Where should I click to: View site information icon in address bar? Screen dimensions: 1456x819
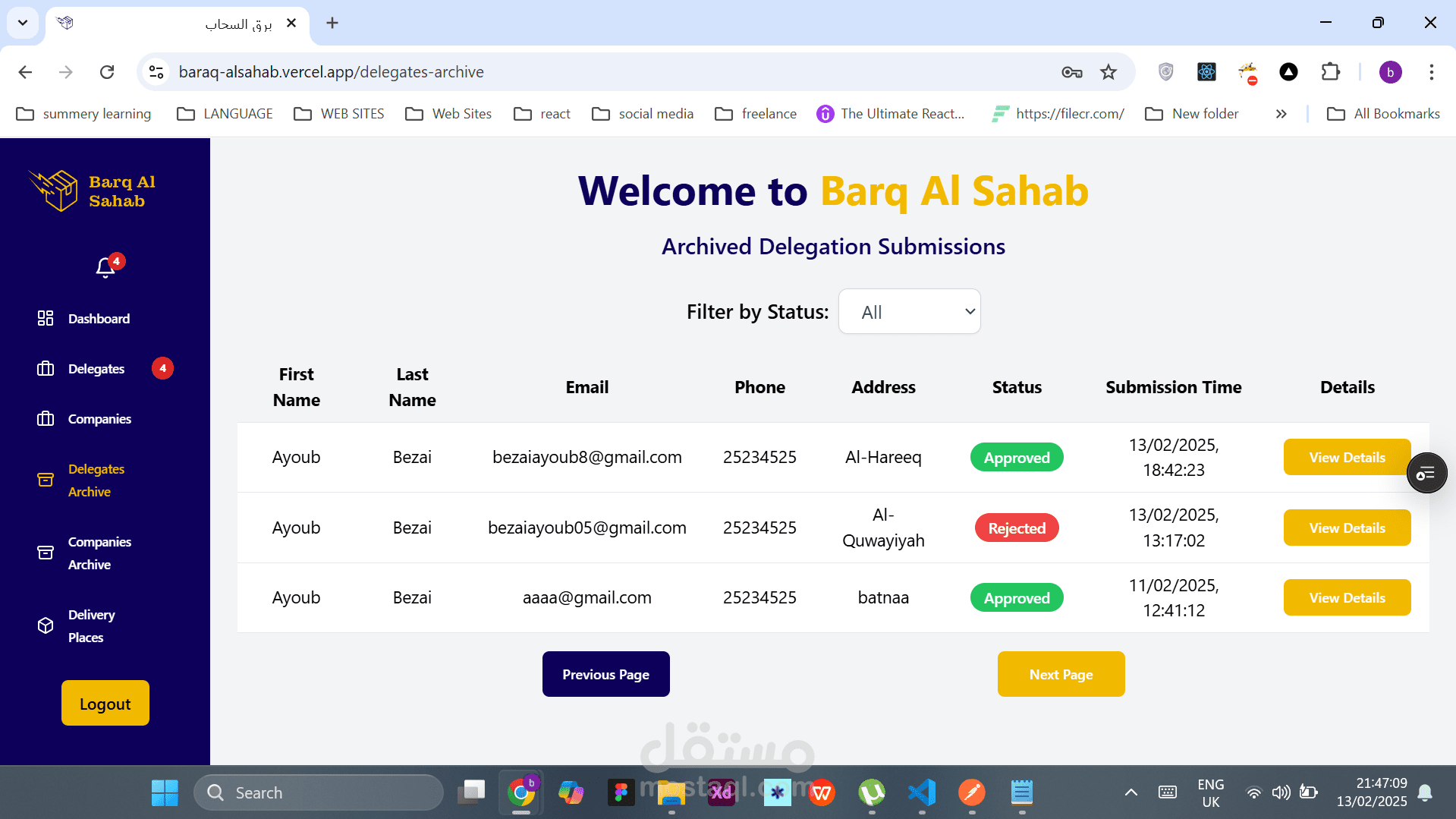[156, 72]
